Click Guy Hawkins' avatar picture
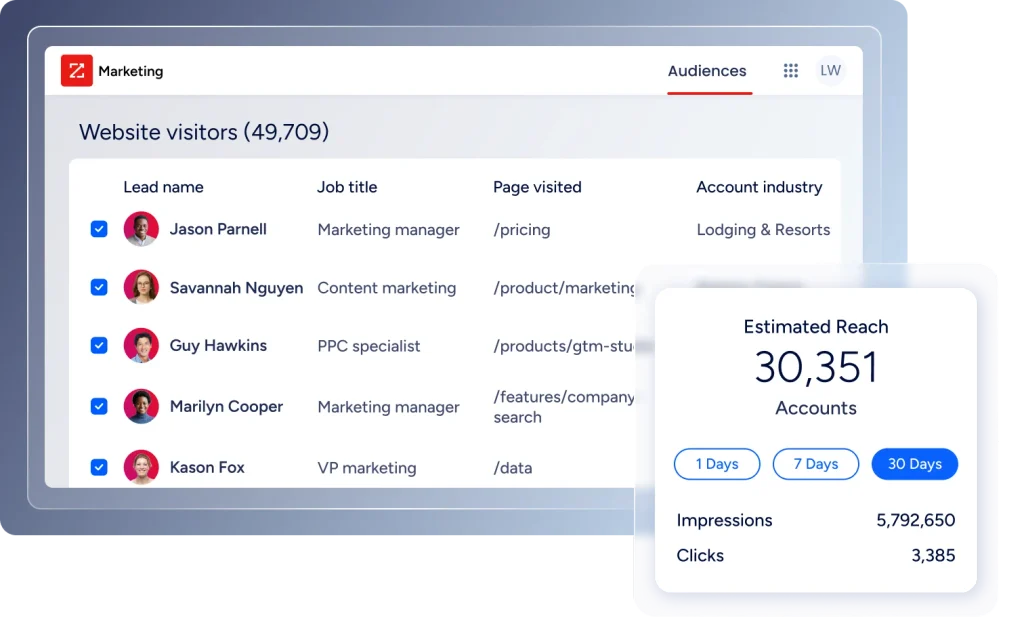Viewport: 1024px width, 626px height. (x=141, y=345)
